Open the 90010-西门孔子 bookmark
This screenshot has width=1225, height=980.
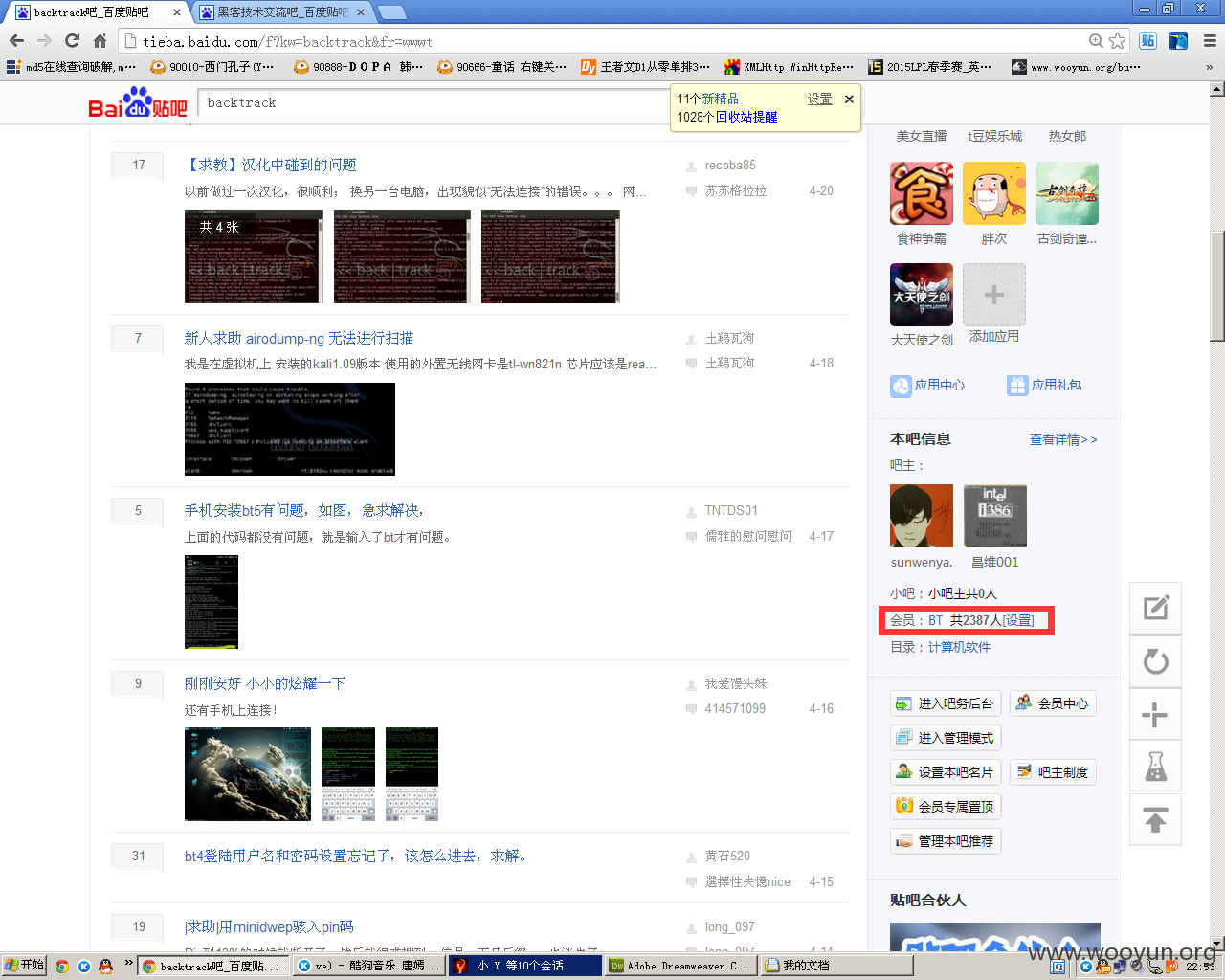coord(213,67)
